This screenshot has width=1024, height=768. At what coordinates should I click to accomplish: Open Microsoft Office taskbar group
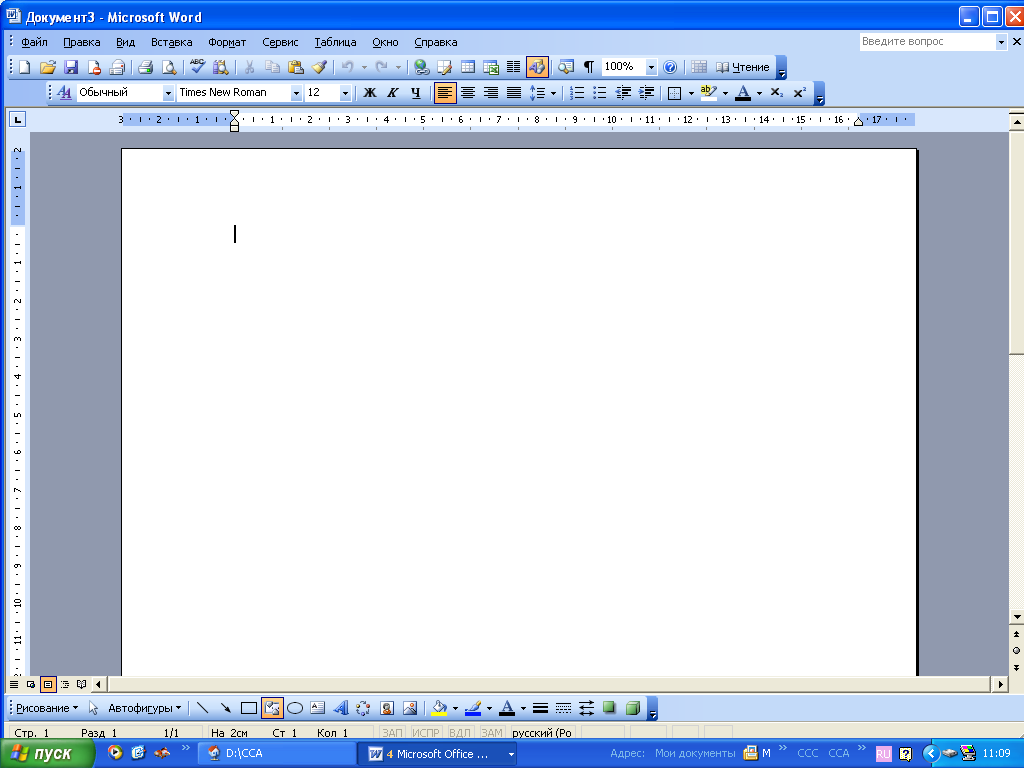(438, 754)
